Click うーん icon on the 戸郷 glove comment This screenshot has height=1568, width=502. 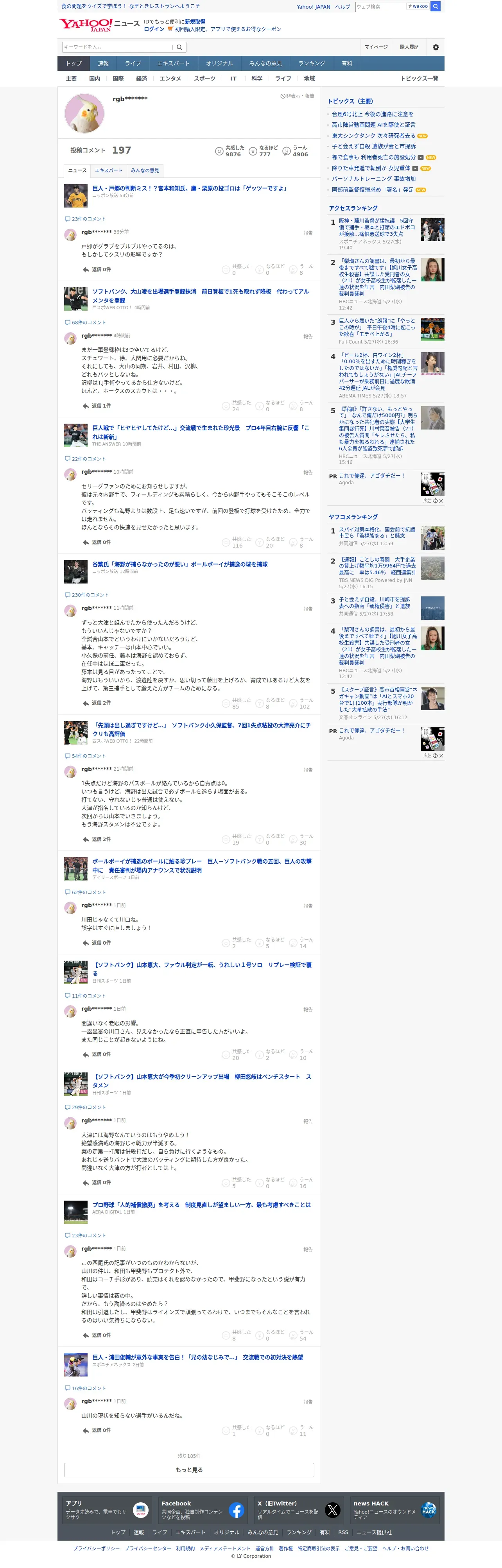pyautogui.click(x=293, y=270)
